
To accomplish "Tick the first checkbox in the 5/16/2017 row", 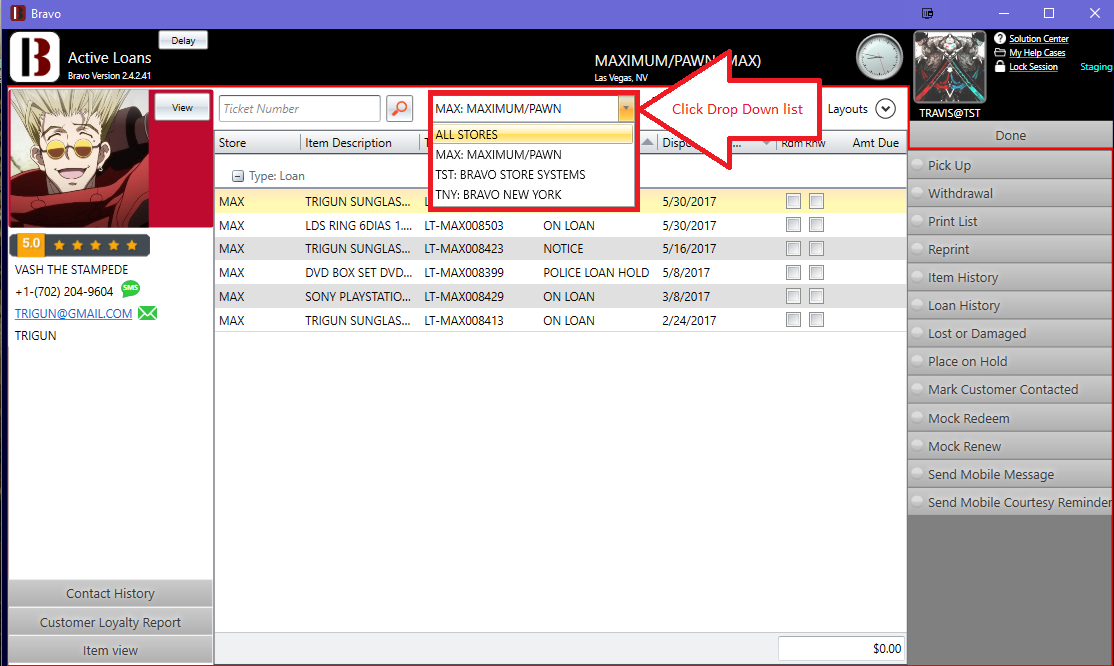I will point(794,249).
